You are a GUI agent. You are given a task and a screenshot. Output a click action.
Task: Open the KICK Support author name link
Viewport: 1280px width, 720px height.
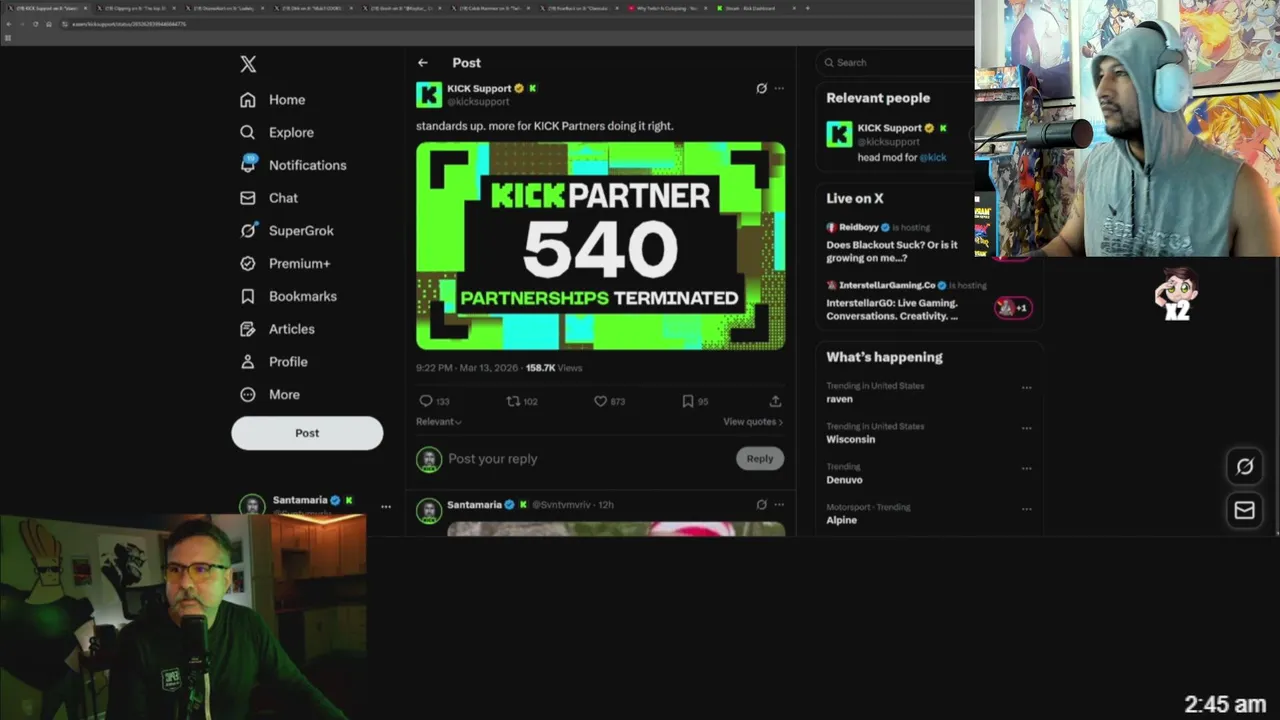click(479, 88)
